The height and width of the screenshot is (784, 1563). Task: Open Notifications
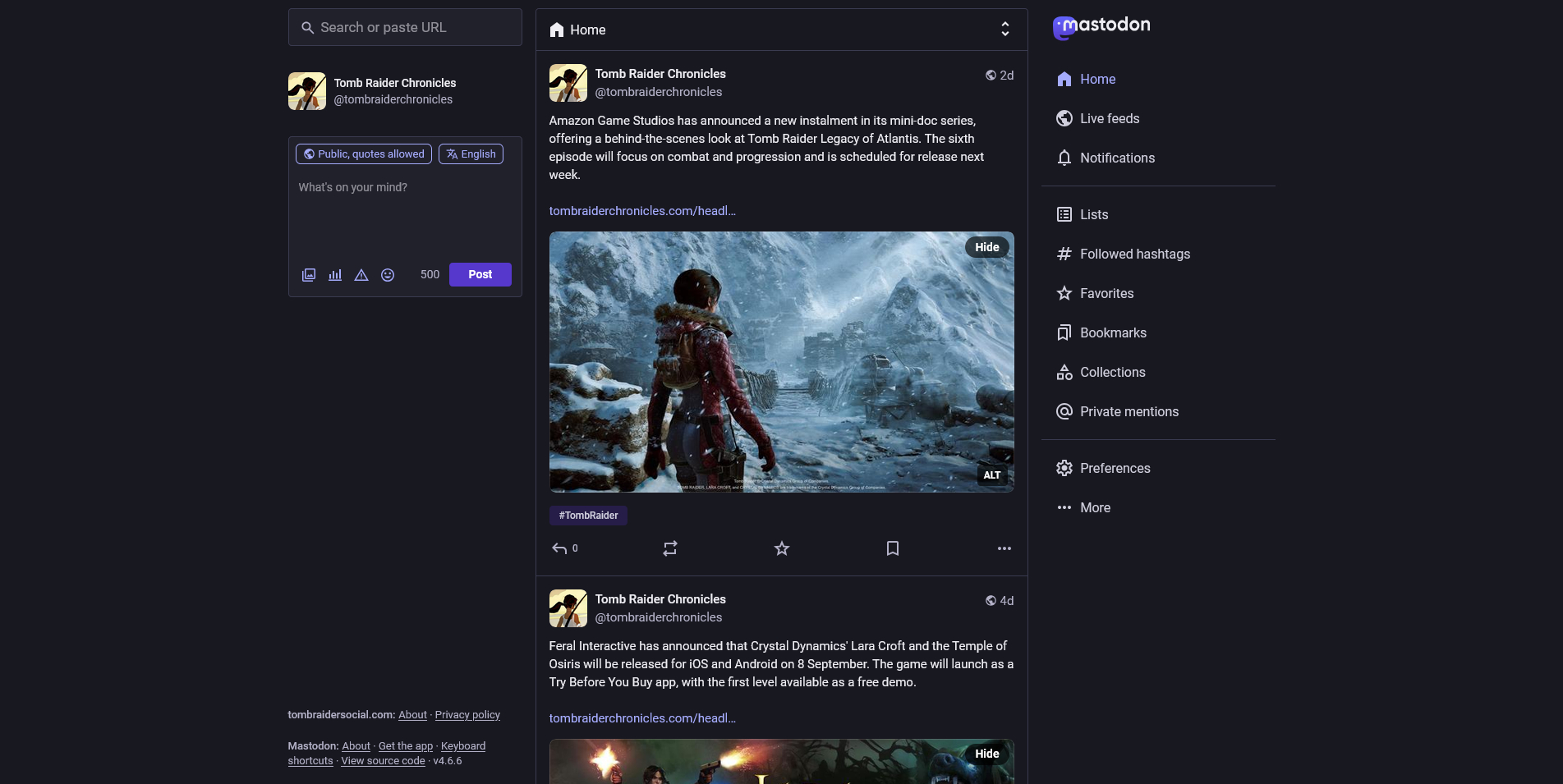(x=1106, y=158)
